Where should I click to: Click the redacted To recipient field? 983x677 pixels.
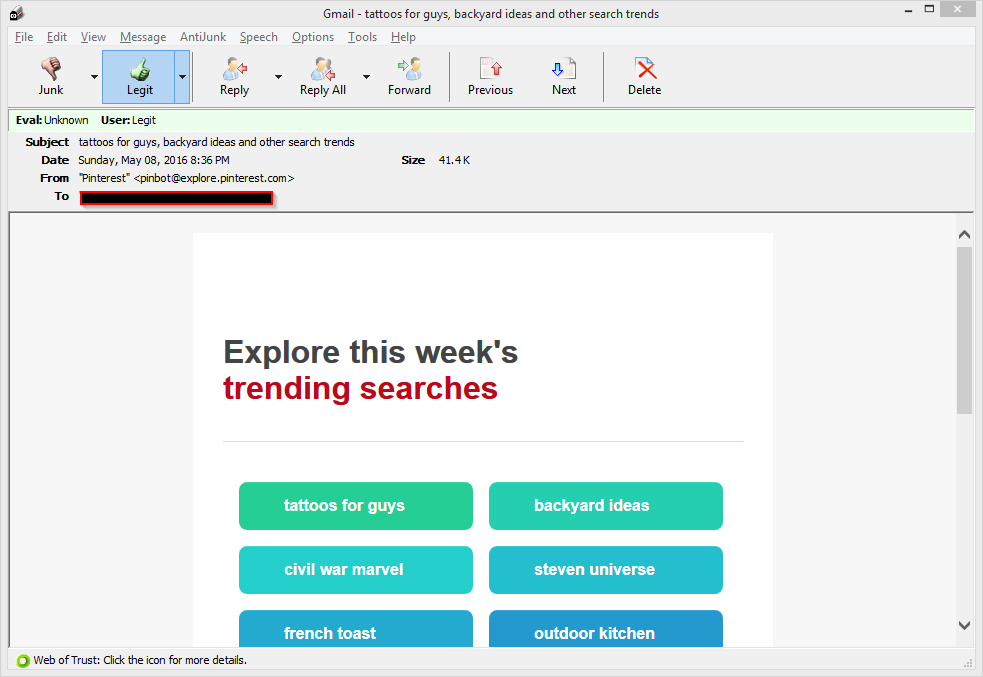(x=176, y=198)
